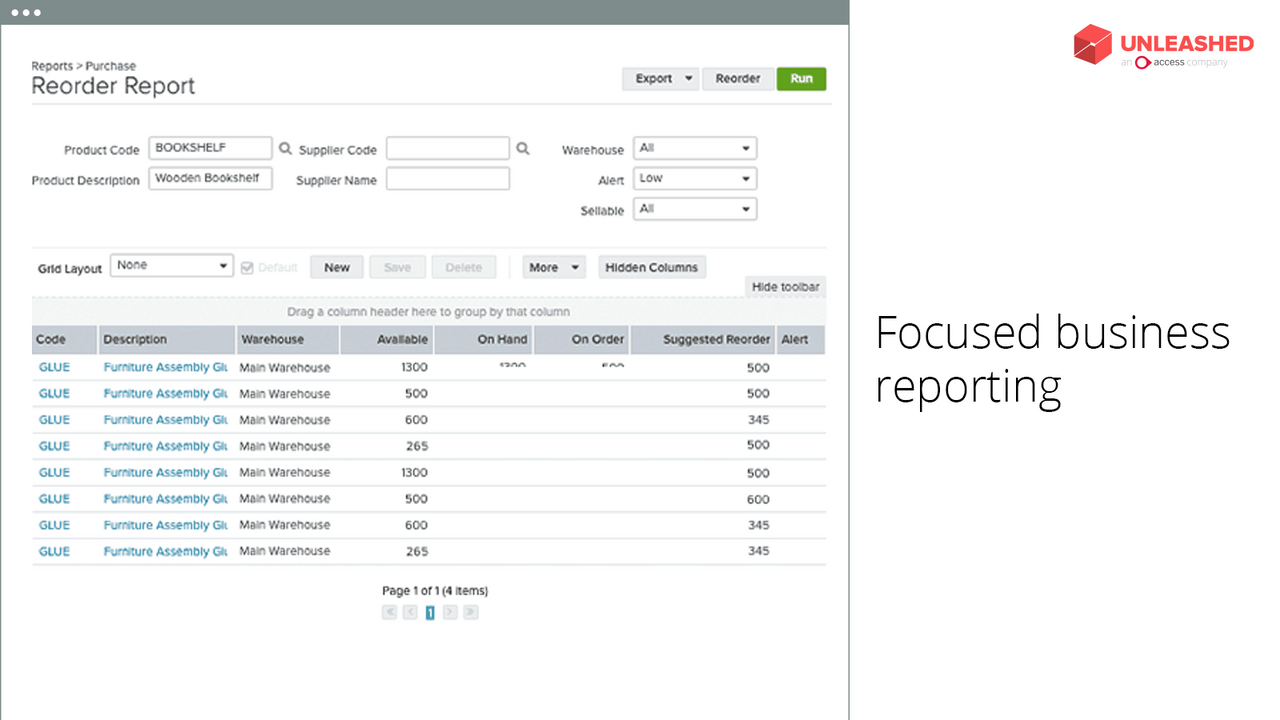This screenshot has height=720, width=1280.
Task: Sort by the On Hand column header
Action: (484, 340)
